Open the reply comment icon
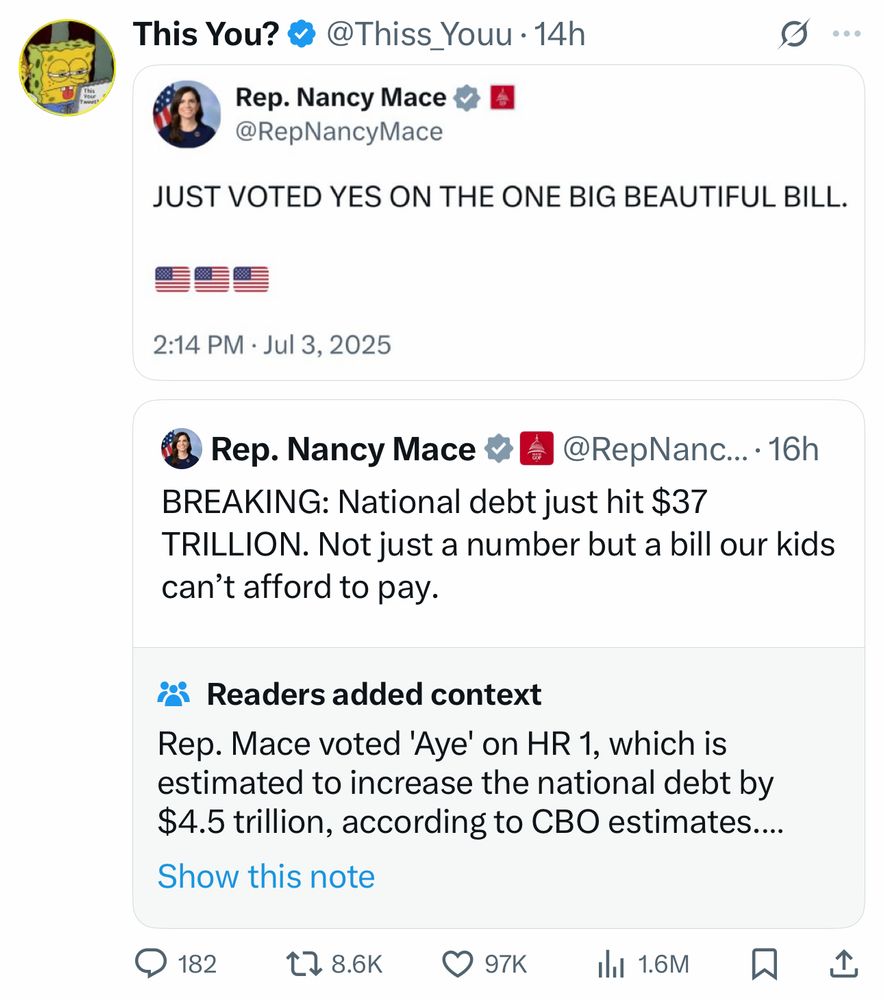884x1000 pixels. coord(151,963)
